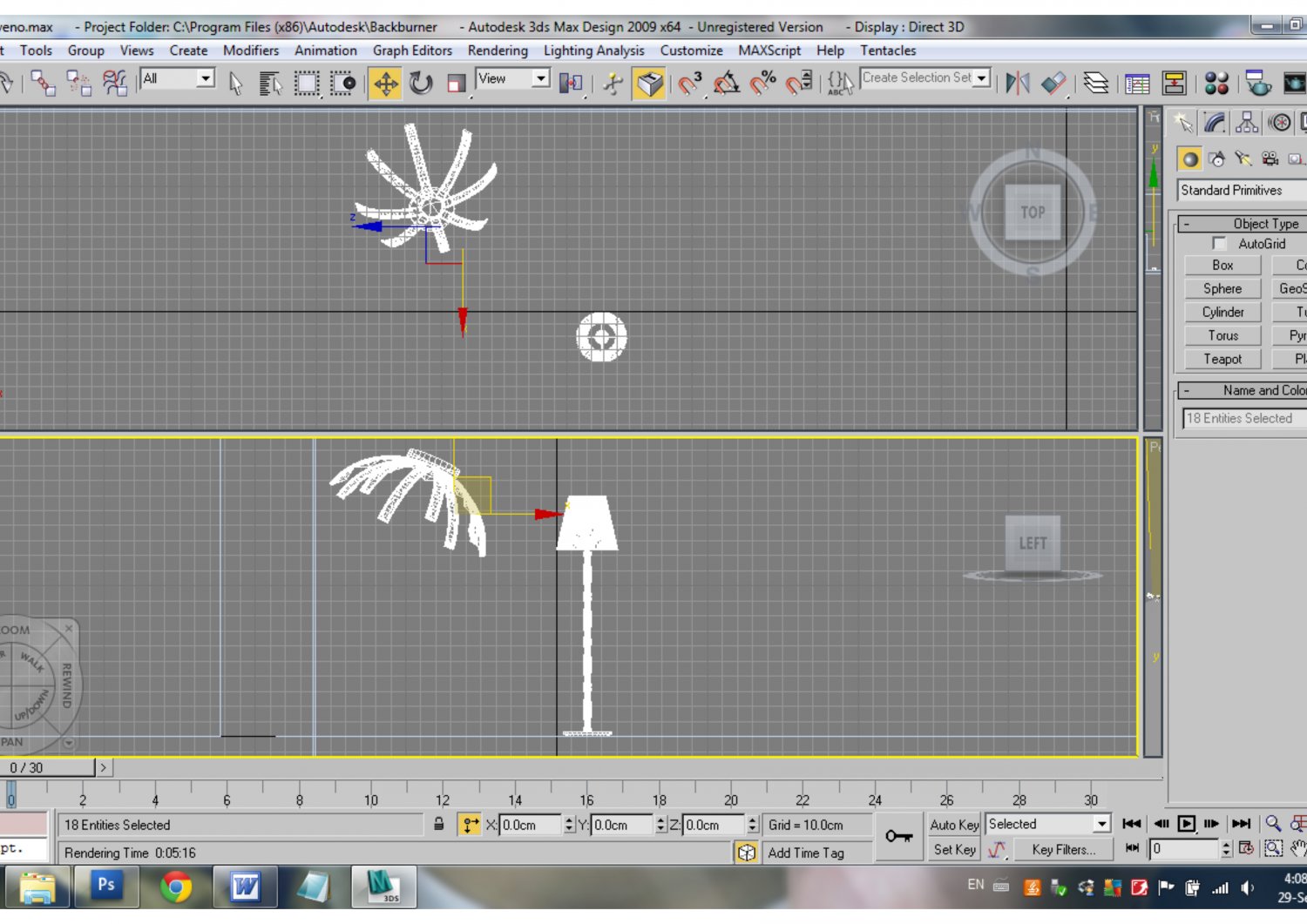Play the animation with playback controls
Viewport: 1307px width, 924px height.
[1186, 823]
